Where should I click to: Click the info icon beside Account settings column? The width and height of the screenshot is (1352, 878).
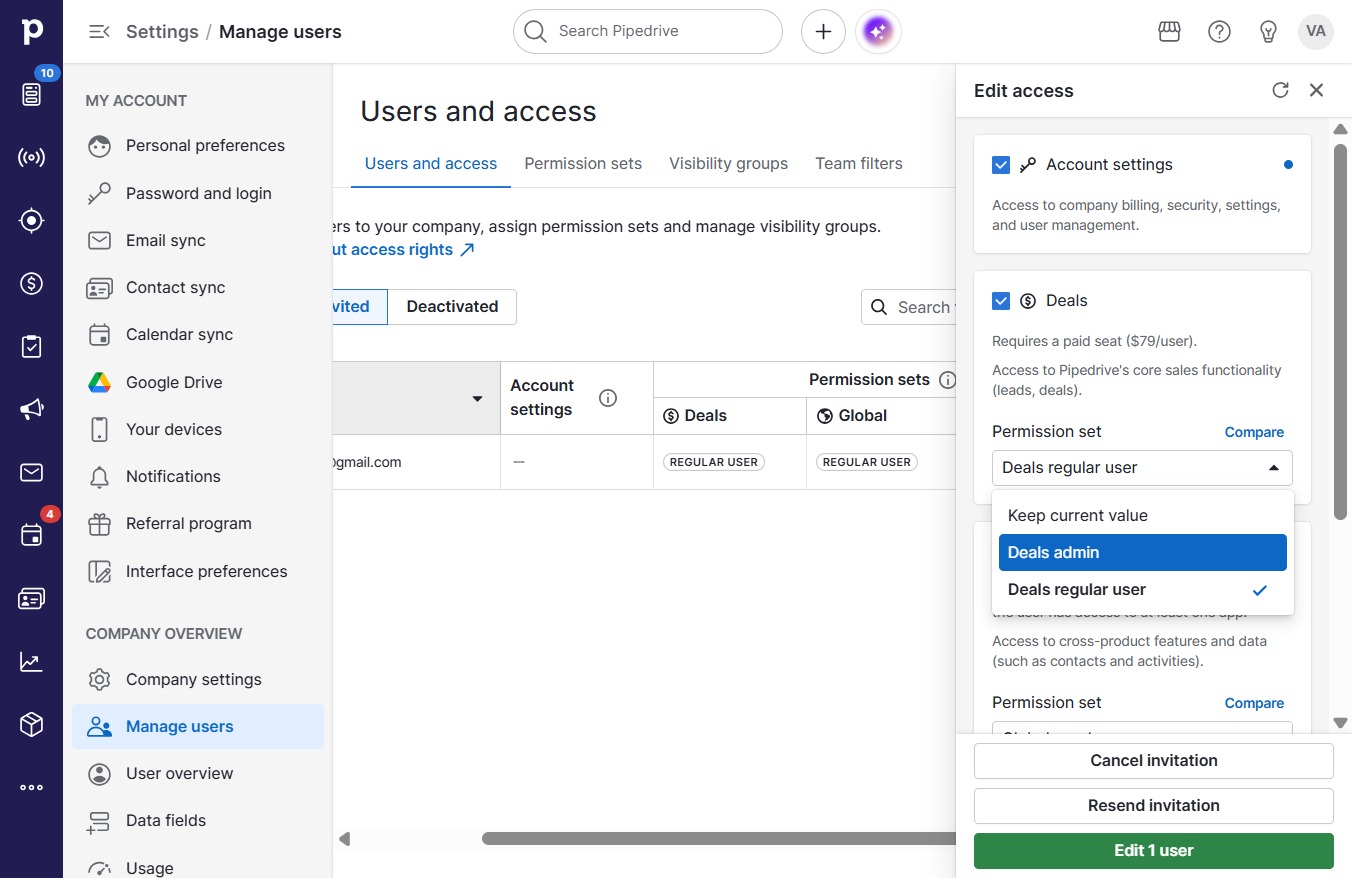pyautogui.click(x=607, y=398)
